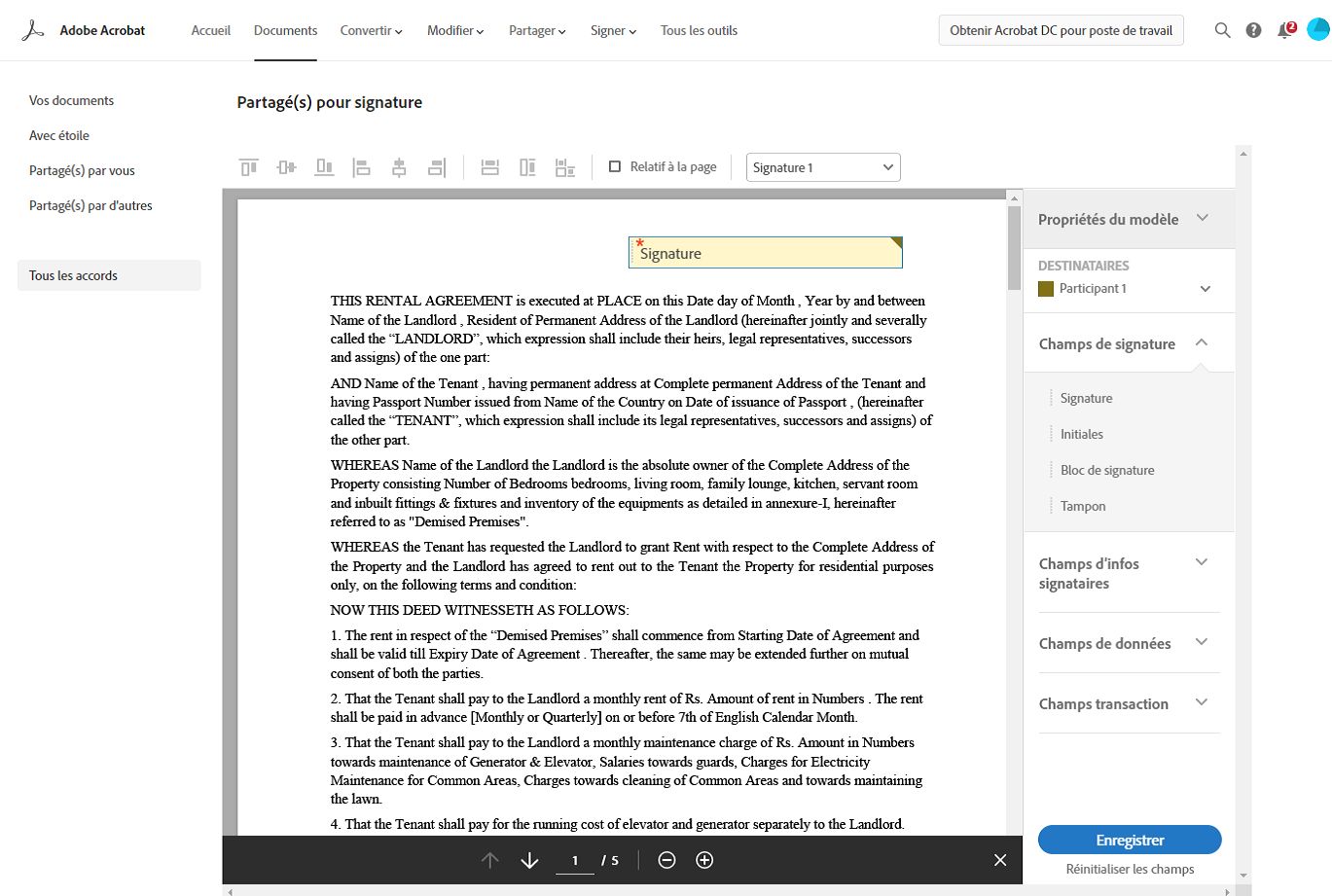Screen dimensions: 1332x896
Task: Open the Convertir dropdown menu
Action: click(x=371, y=30)
